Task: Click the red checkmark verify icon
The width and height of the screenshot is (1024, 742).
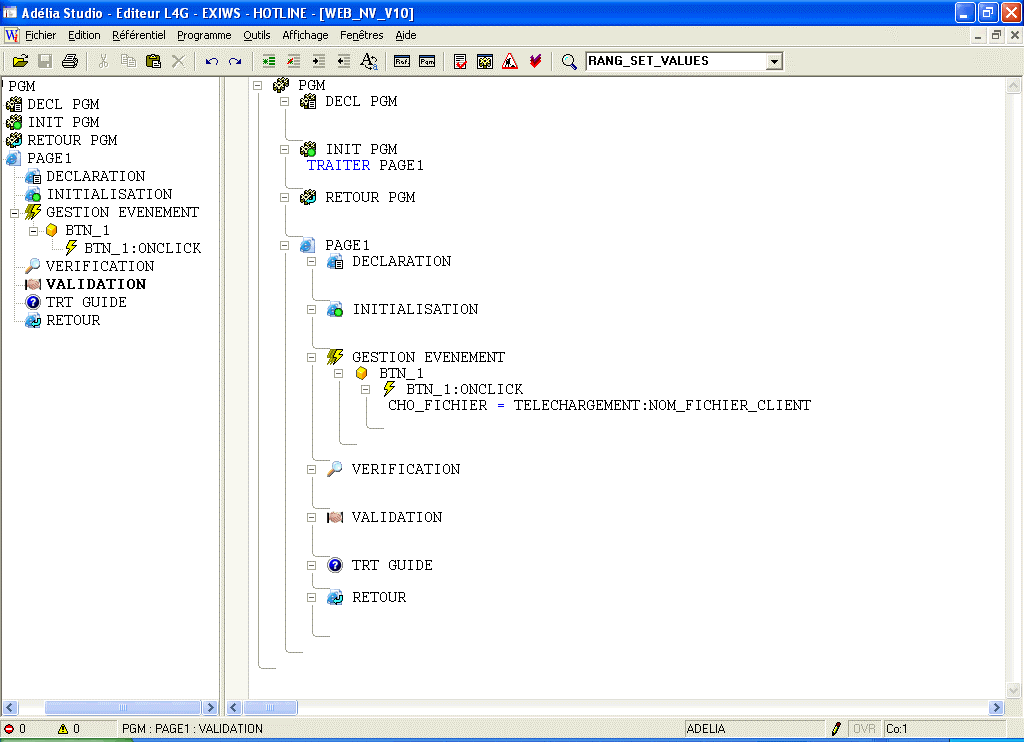Action: coord(535,61)
